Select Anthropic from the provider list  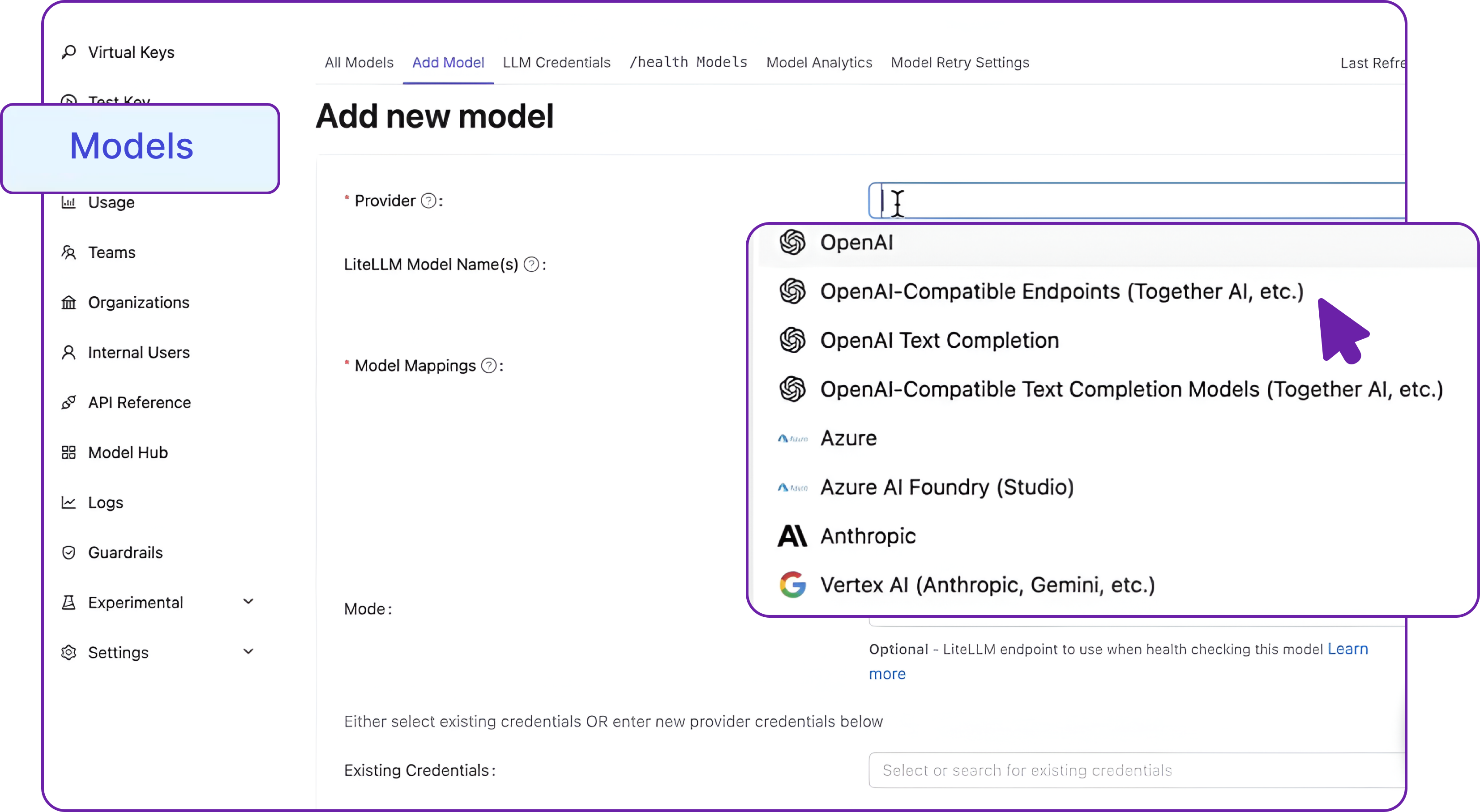coord(868,535)
